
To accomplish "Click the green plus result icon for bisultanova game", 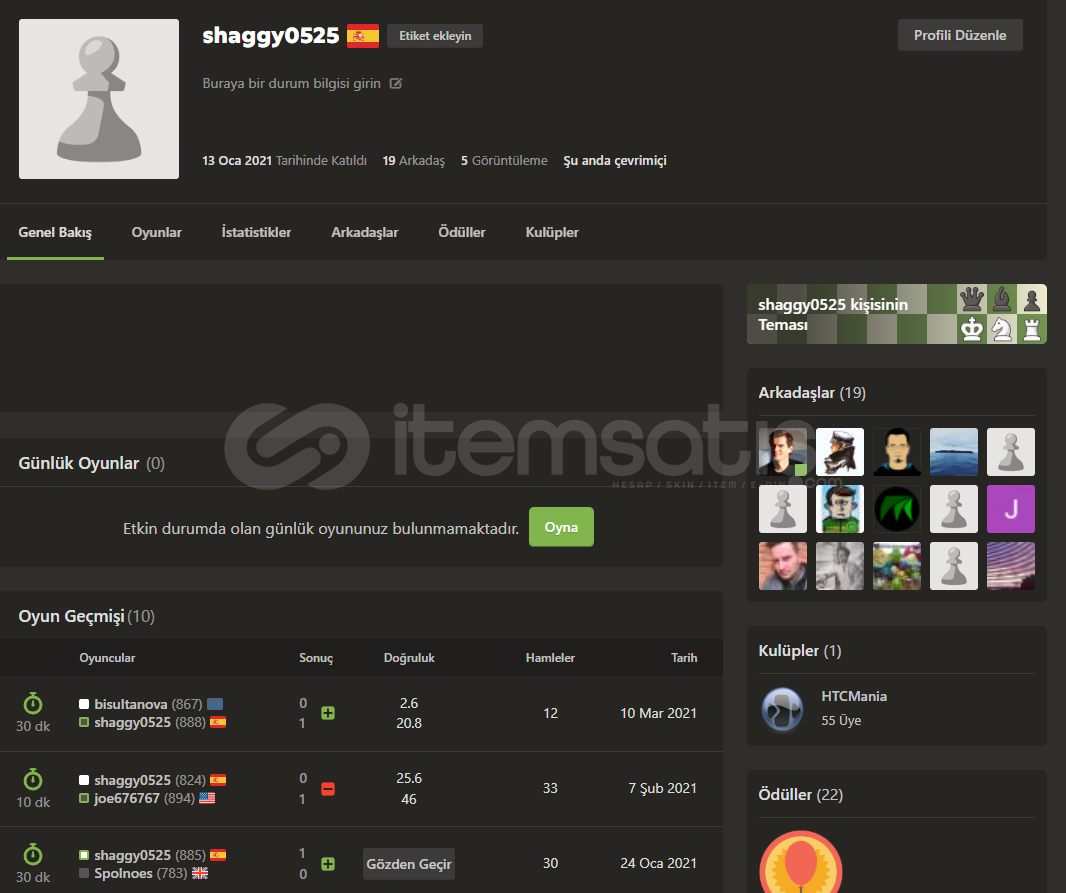I will 328,713.
